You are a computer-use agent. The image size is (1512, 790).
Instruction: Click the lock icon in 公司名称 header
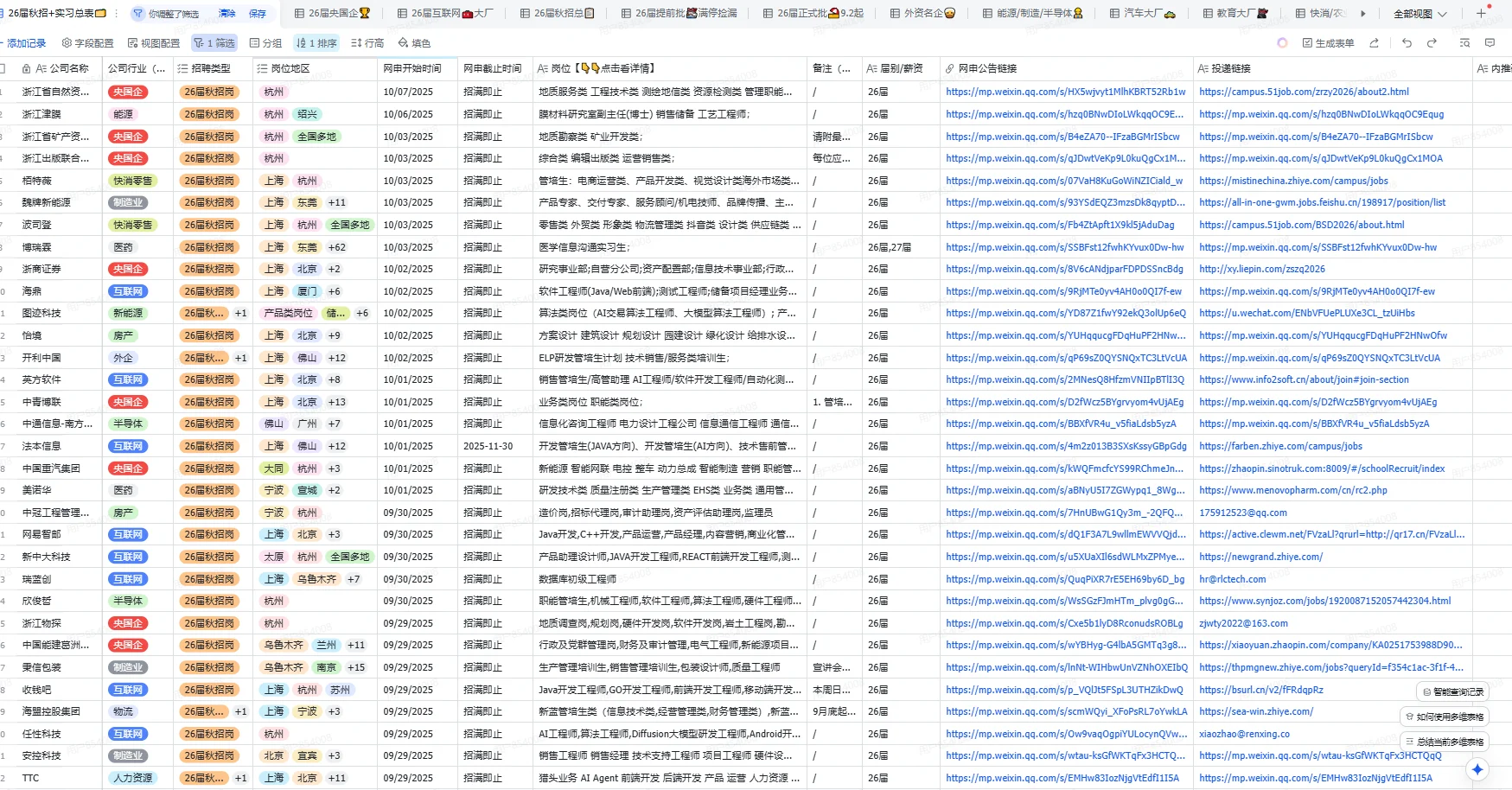(26, 68)
